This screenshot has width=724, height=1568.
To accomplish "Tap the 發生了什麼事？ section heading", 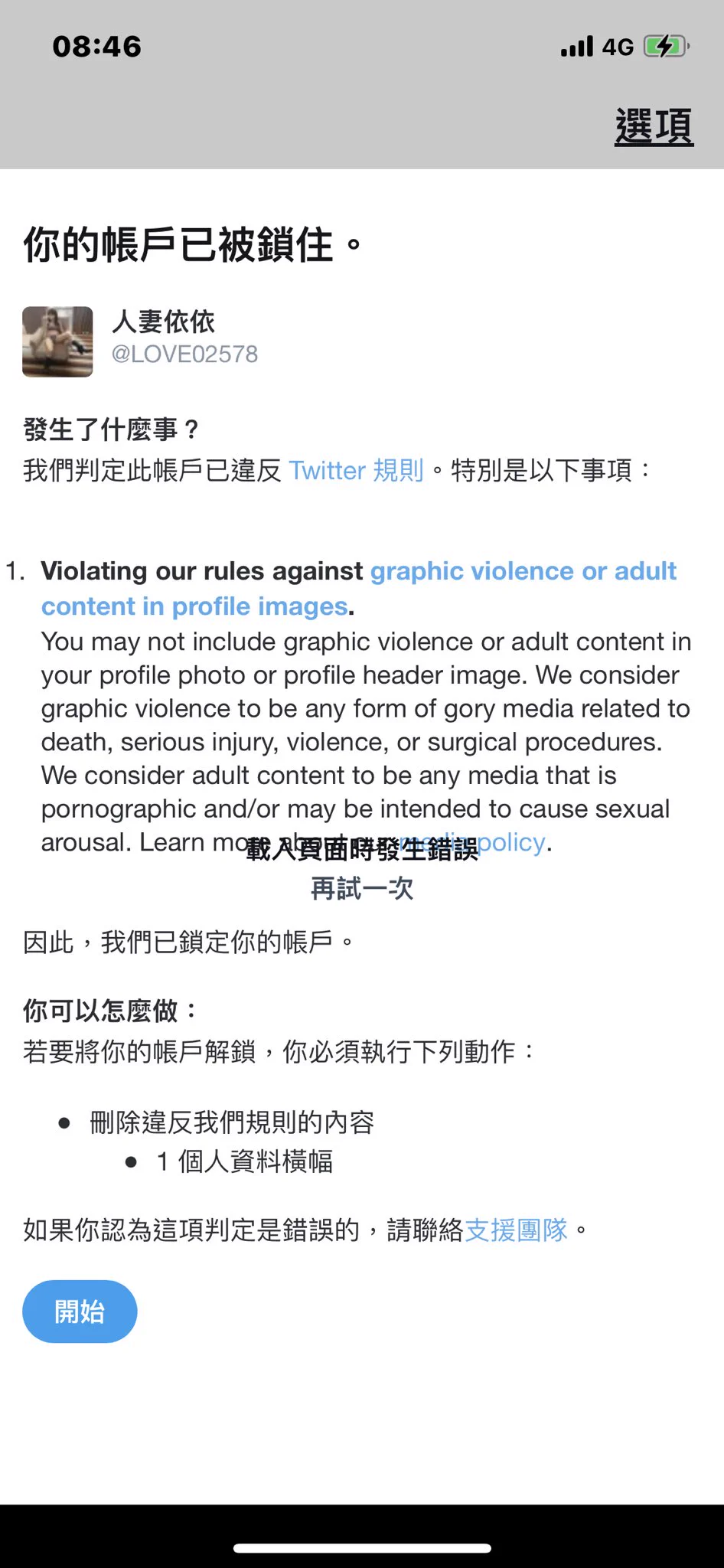I will [x=112, y=430].
